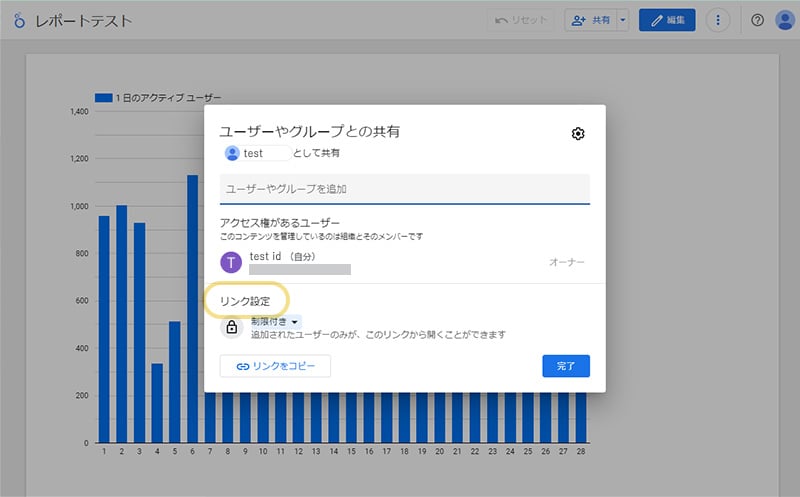Screen dimensions: 800x497
Task: Click the 共有 share button
Action: [x=591, y=20]
